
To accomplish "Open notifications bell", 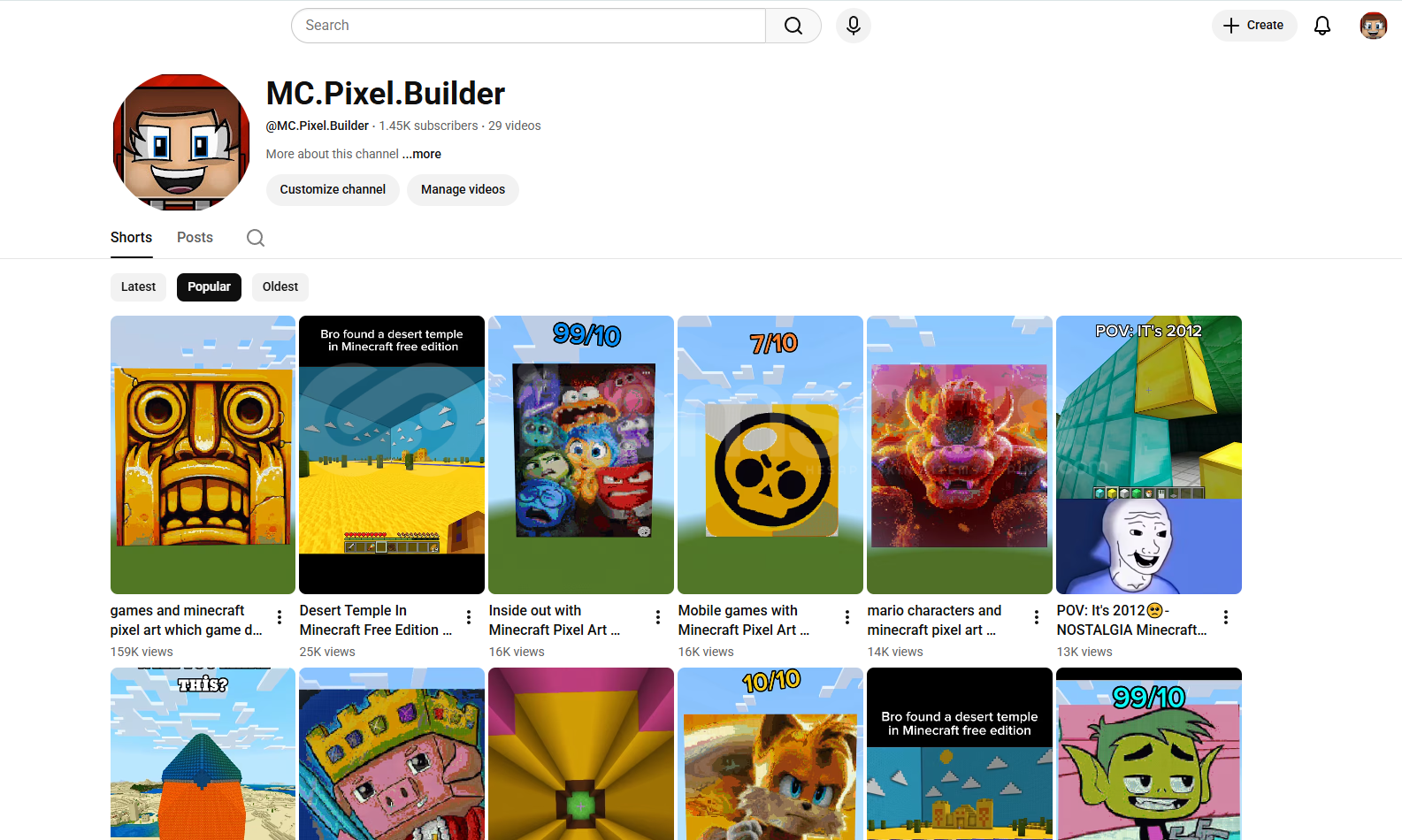I will (1322, 26).
